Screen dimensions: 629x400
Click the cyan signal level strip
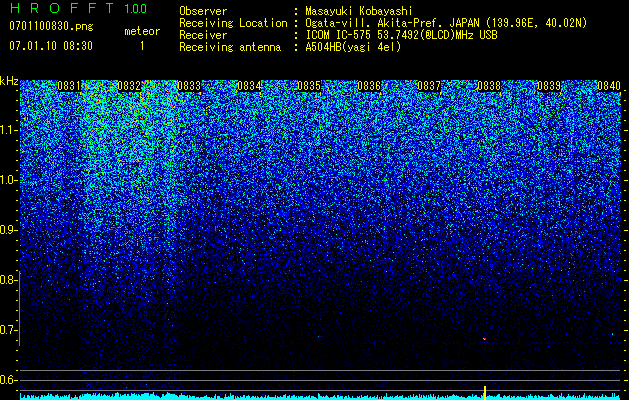(x=321, y=396)
